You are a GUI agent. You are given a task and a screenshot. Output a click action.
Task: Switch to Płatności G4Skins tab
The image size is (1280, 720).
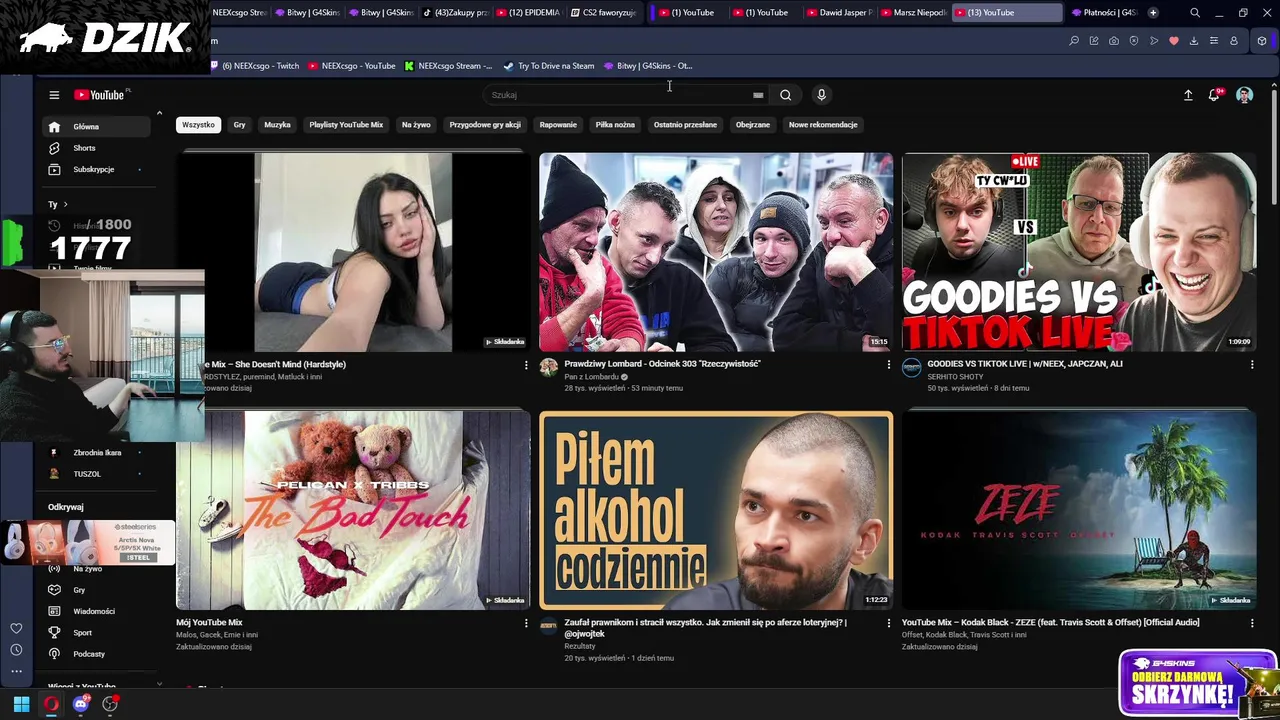click(x=1103, y=13)
